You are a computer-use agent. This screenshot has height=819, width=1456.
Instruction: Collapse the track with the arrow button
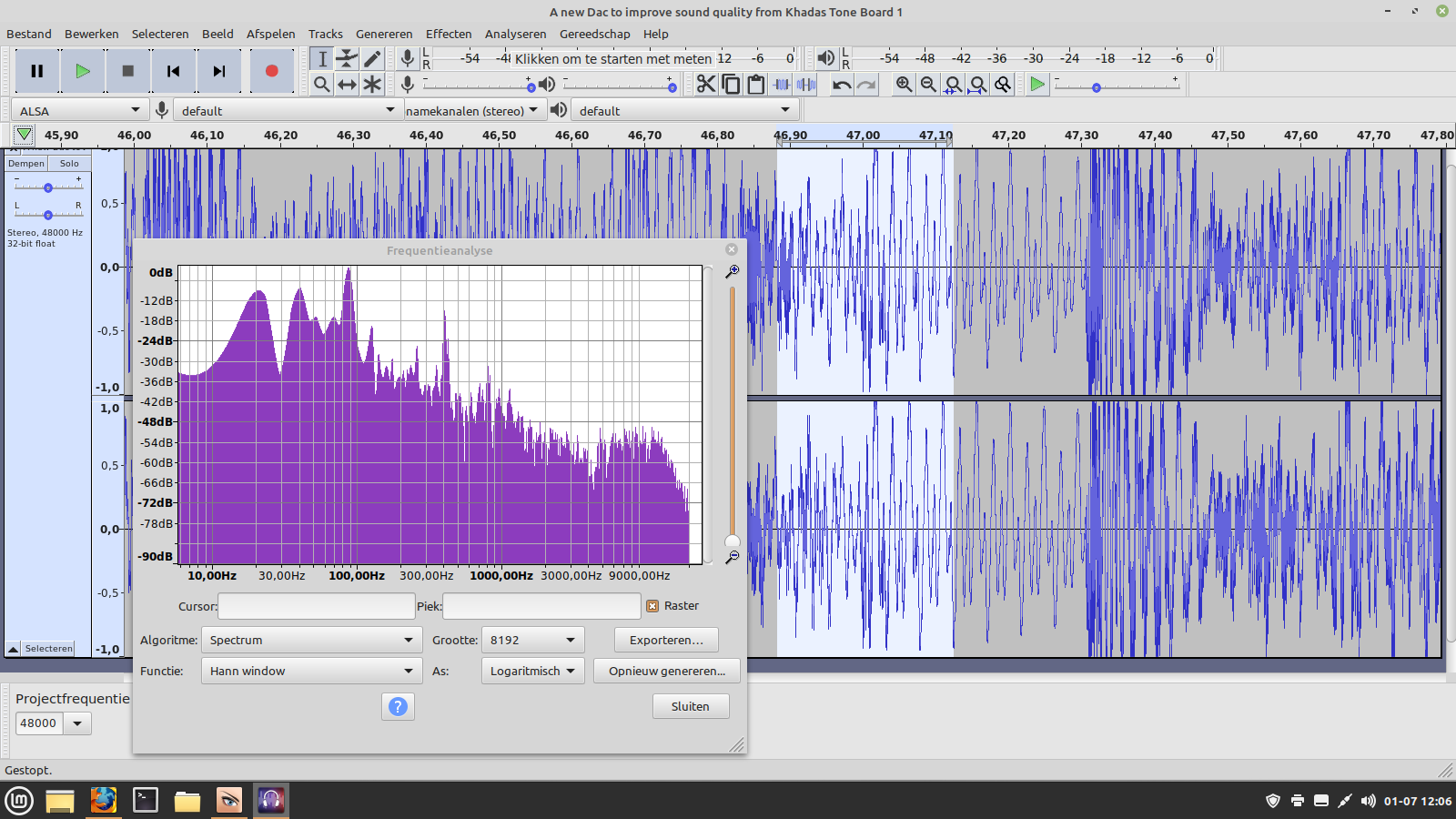tap(13, 649)
